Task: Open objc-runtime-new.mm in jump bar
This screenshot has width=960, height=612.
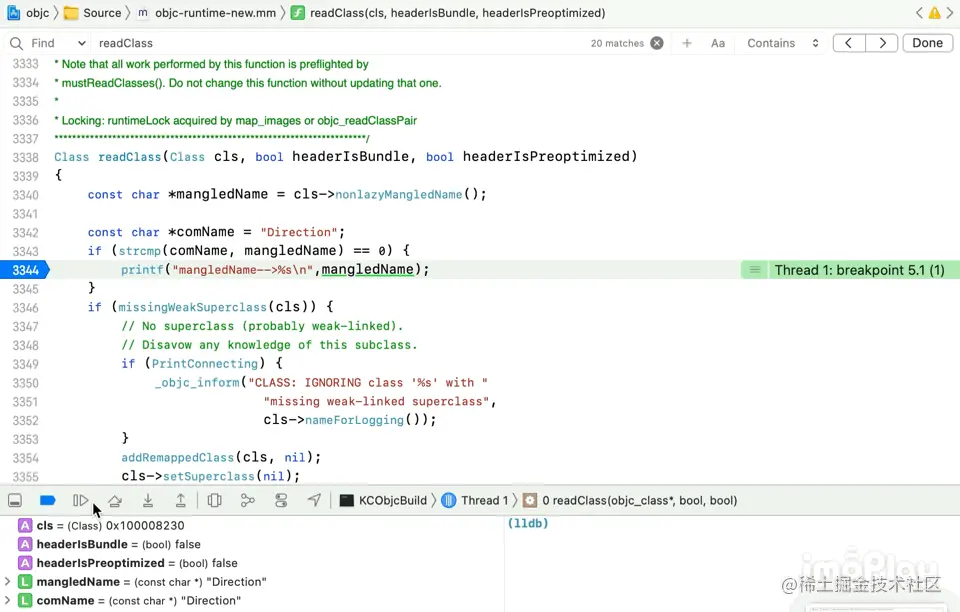Action: pos(206,13)
